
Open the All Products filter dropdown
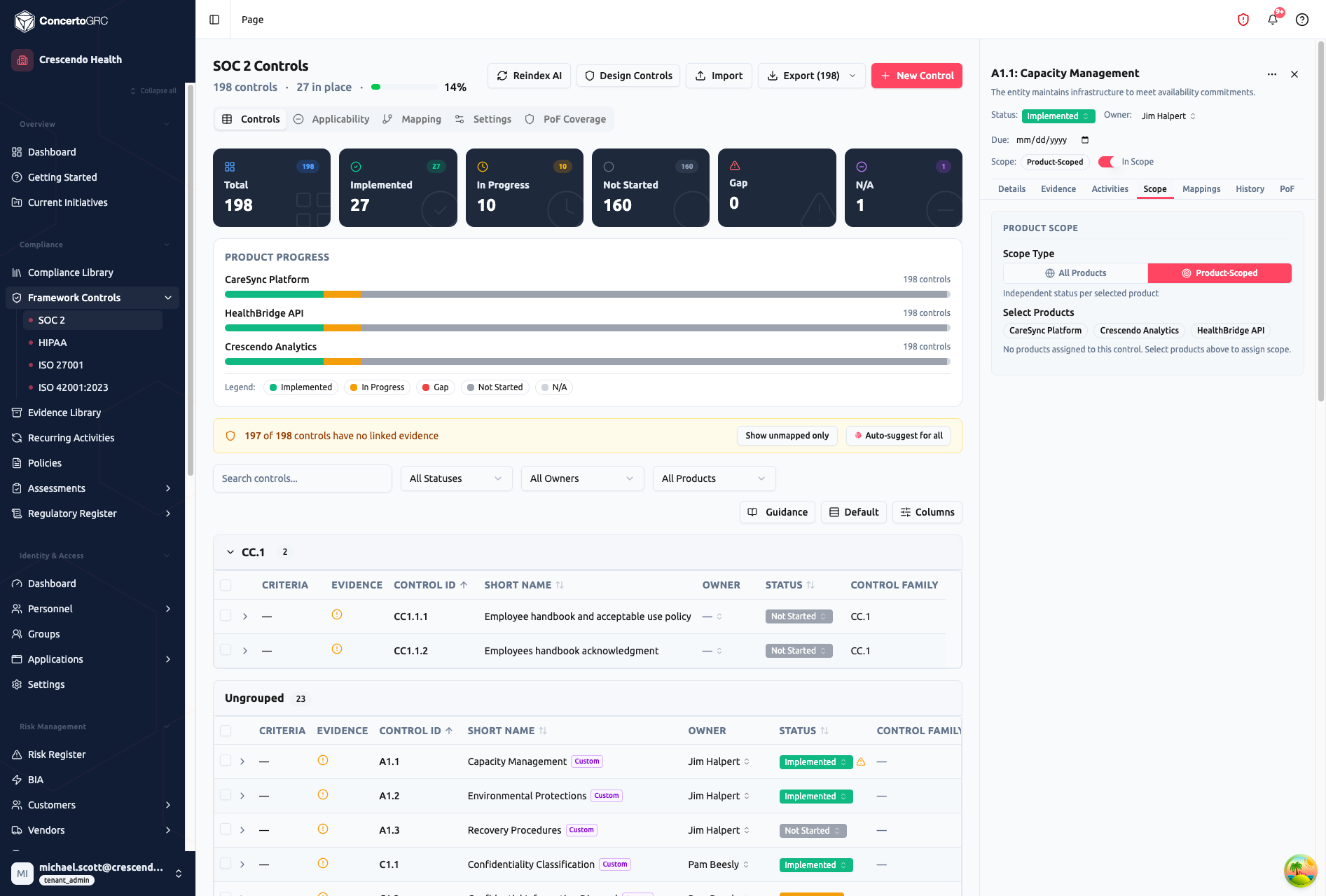[714, 478]
